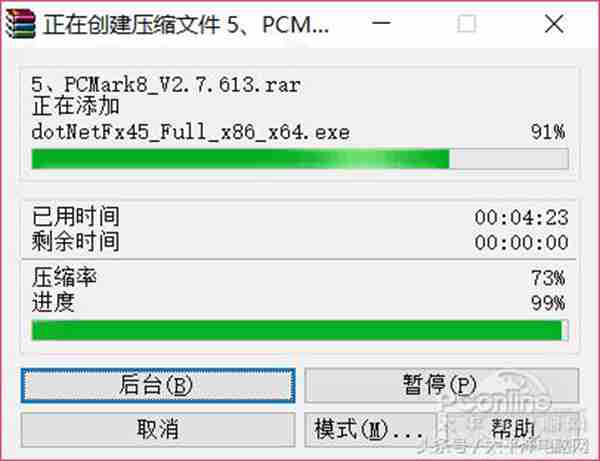The image size is (600, 461).
Task: Click the window title 正在创建压缩文件 text
Action: click(x=132, y=24)
